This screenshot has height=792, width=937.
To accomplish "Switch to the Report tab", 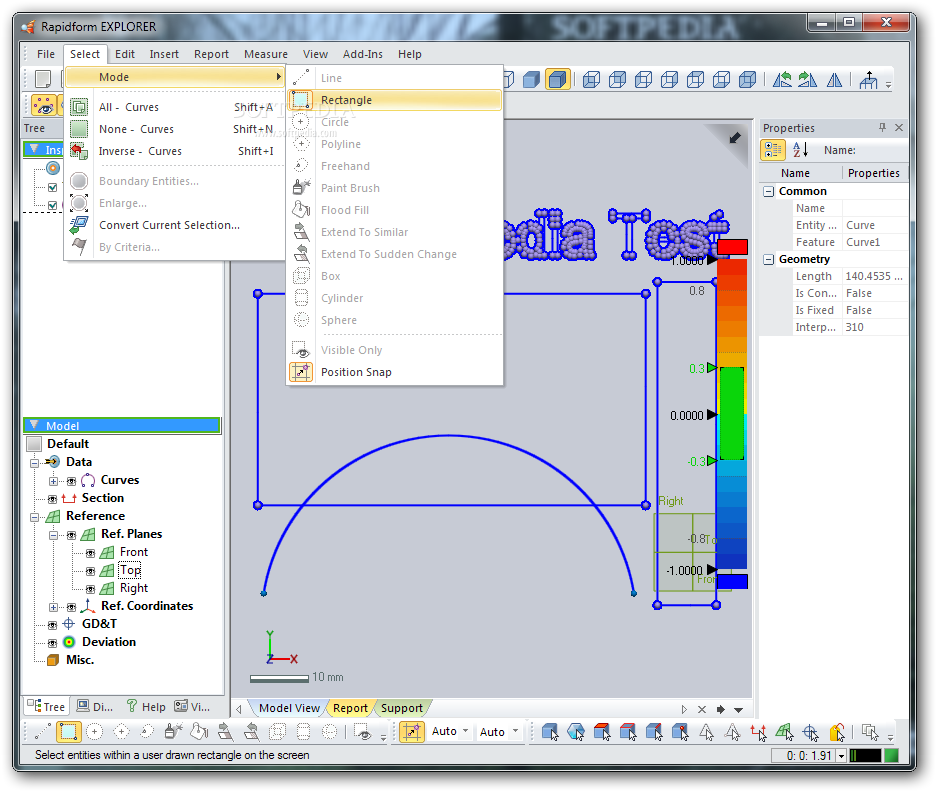I will pyautogui.click(x=350, y=708).
